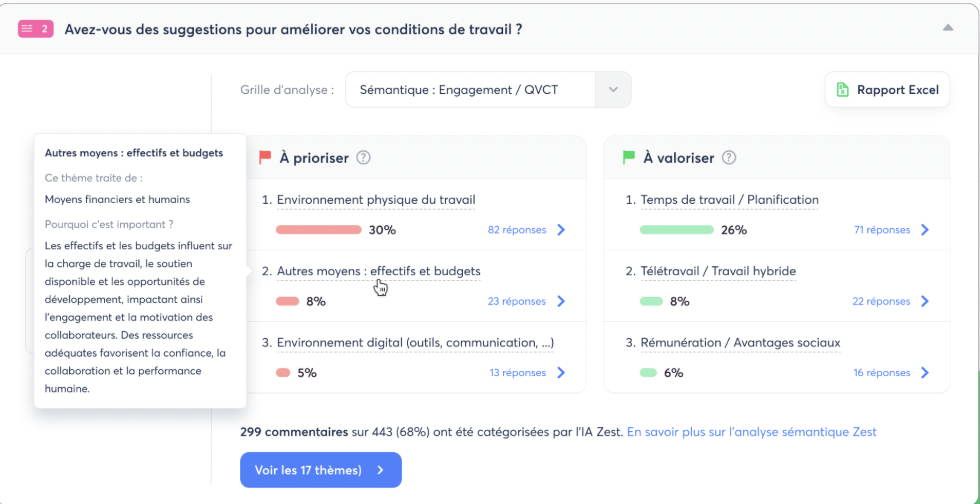The image size is (980, 504).
Task: Open arrow for Rémunération / Avantages sociaux responses
Action: click(x=925, y=373)
